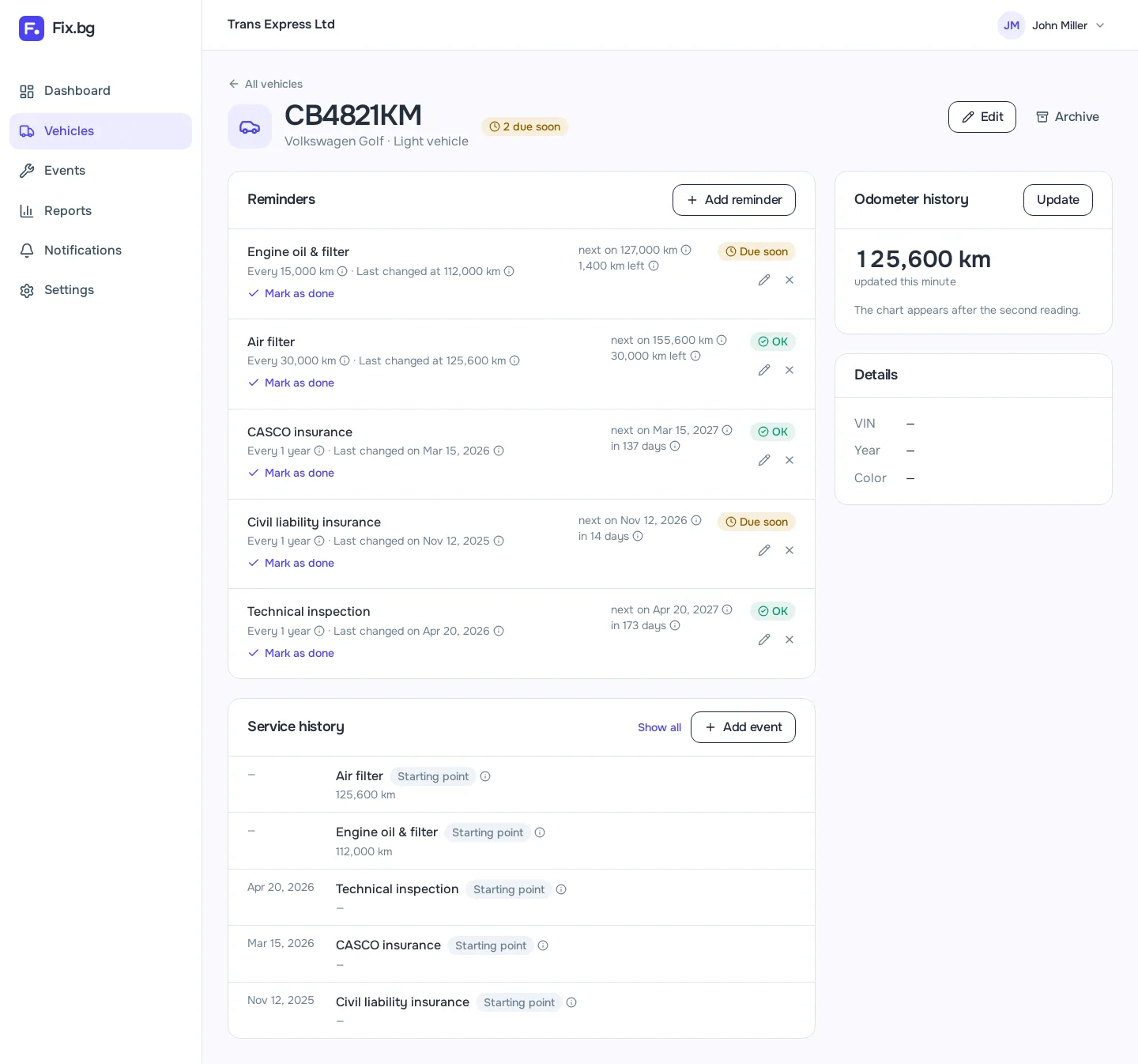Click the vehicle car icon beside CB4821KM
This screenshot has height=1064, width=1138.
pos(250,126)
